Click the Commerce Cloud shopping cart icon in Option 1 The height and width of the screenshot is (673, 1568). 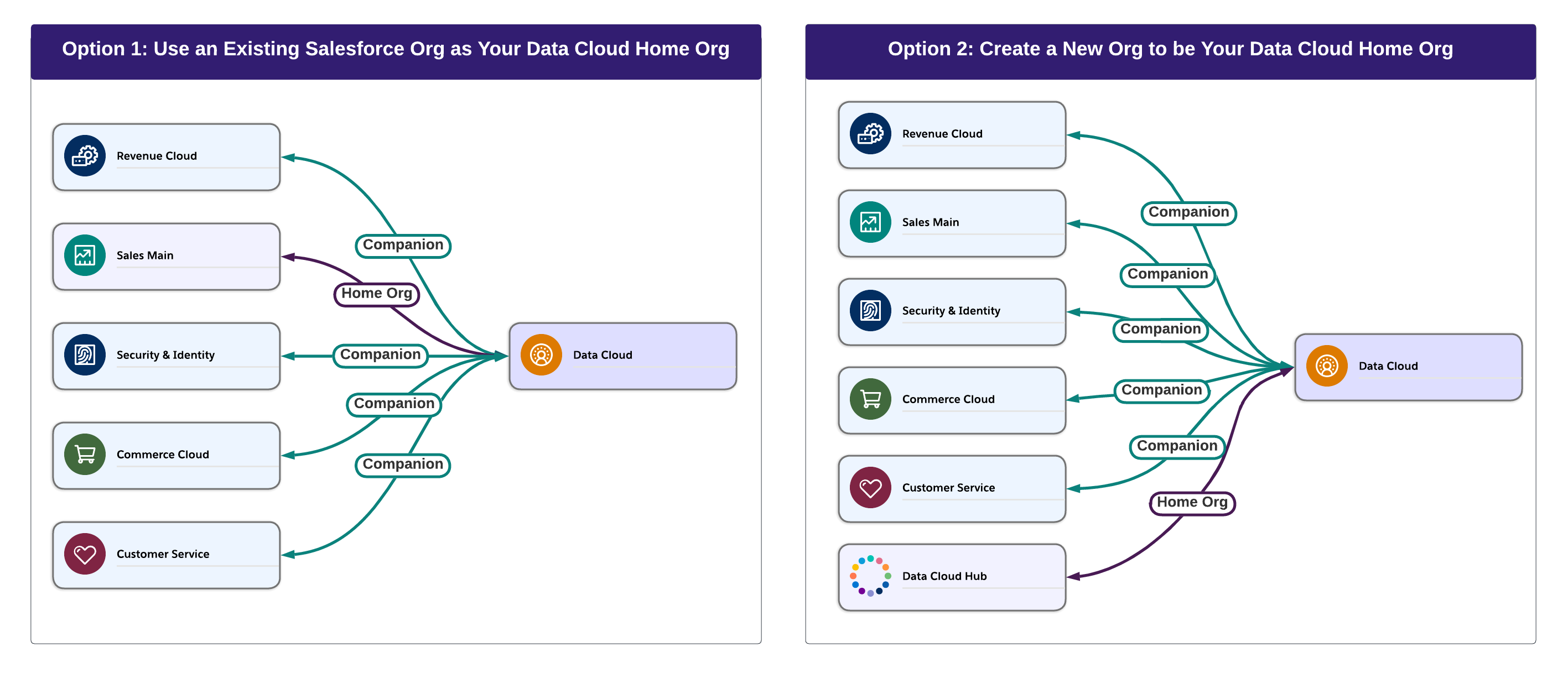85,454
